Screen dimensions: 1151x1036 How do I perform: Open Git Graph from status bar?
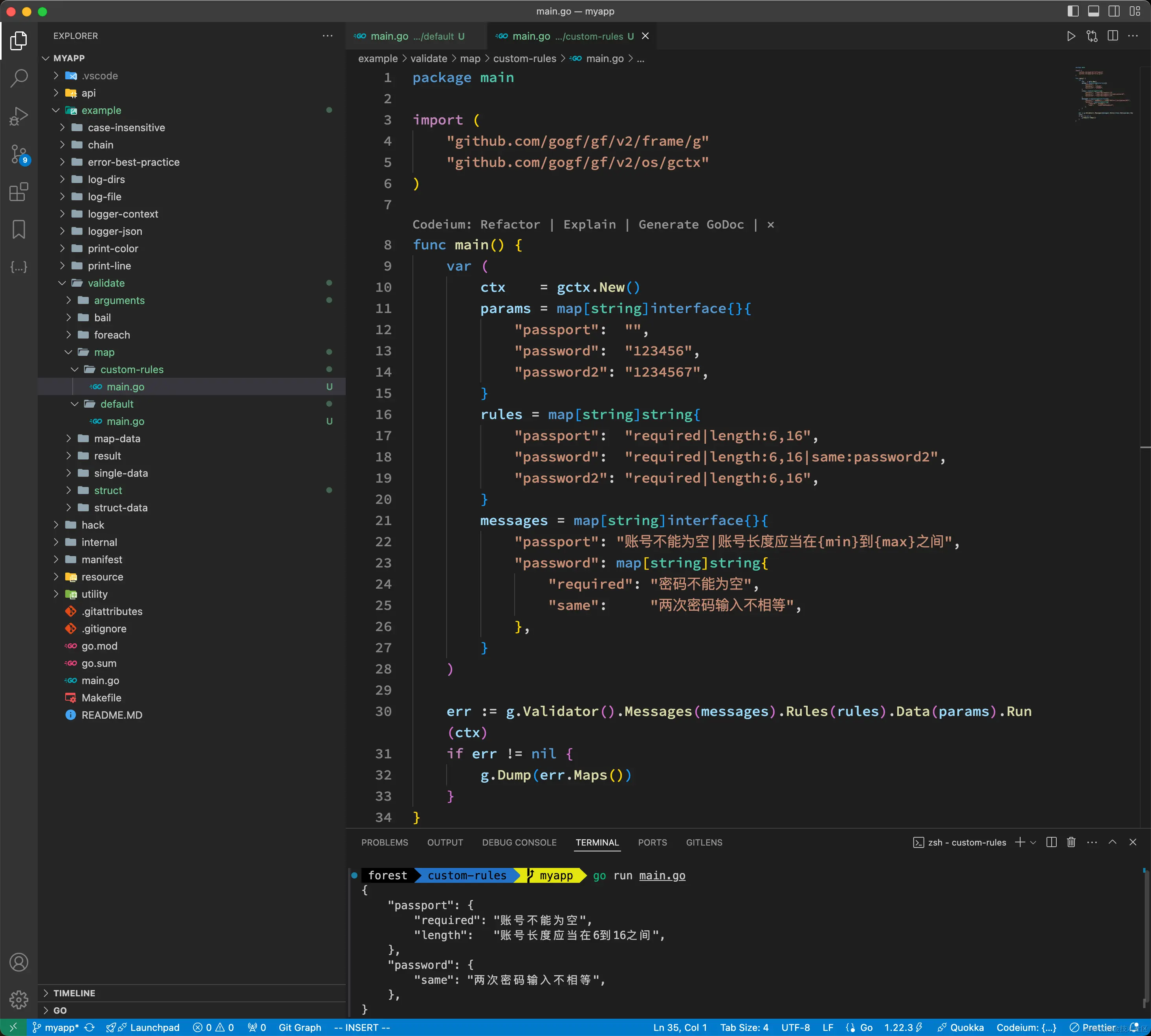pyautogui.click(x=300, y=1027)
